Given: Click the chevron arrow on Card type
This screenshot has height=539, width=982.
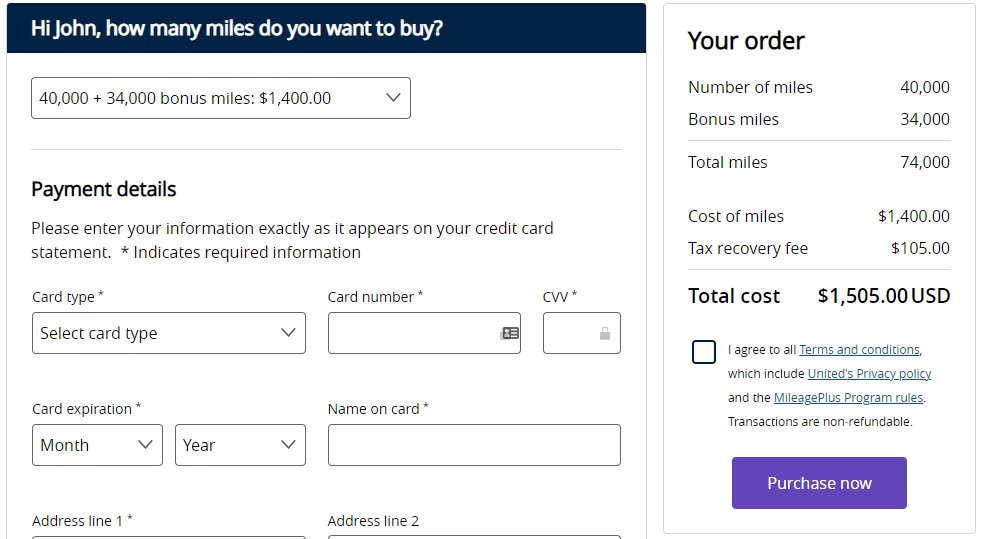Looking at the screenshot, I should click(288, 332).
